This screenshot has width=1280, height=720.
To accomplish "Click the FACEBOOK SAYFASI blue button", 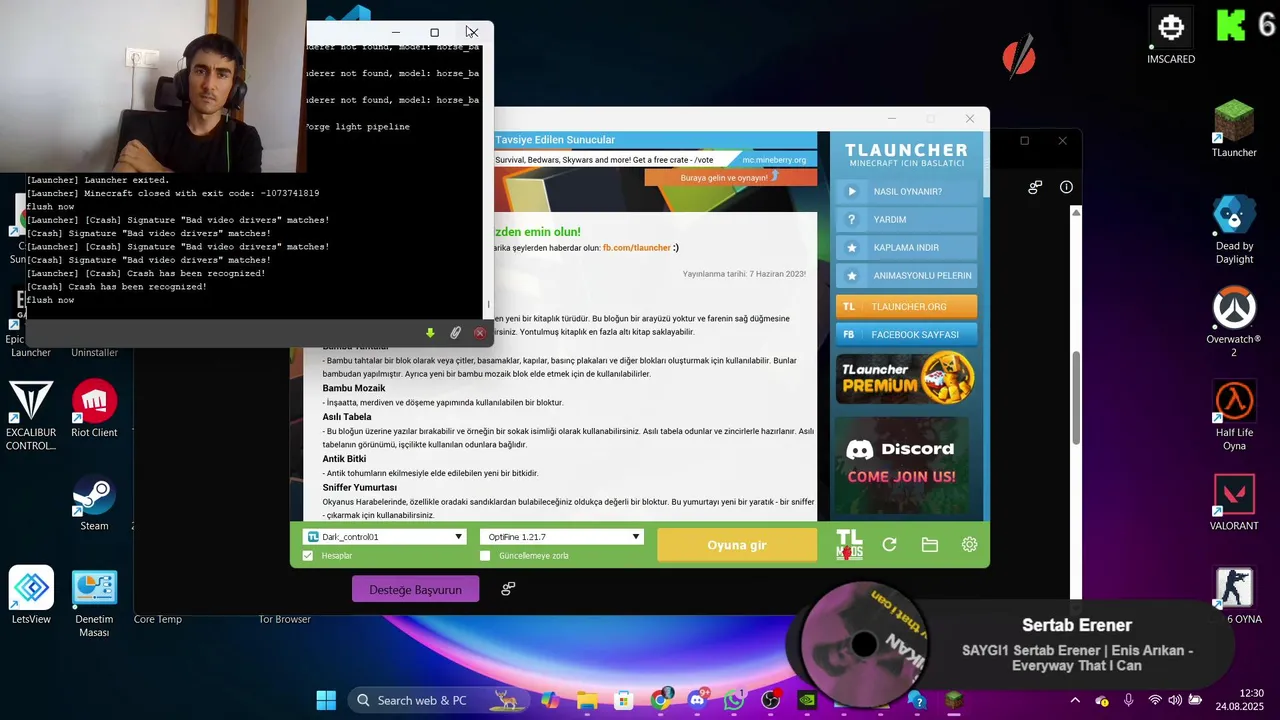I will click(x=906, y=335).
